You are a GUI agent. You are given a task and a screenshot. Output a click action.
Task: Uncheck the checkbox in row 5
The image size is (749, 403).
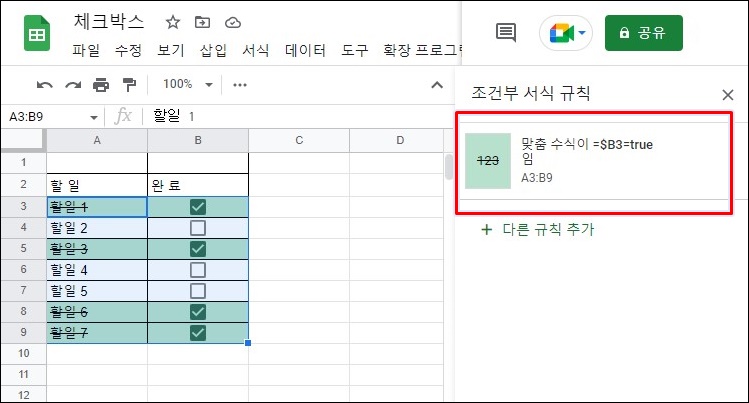click(198, 249)
